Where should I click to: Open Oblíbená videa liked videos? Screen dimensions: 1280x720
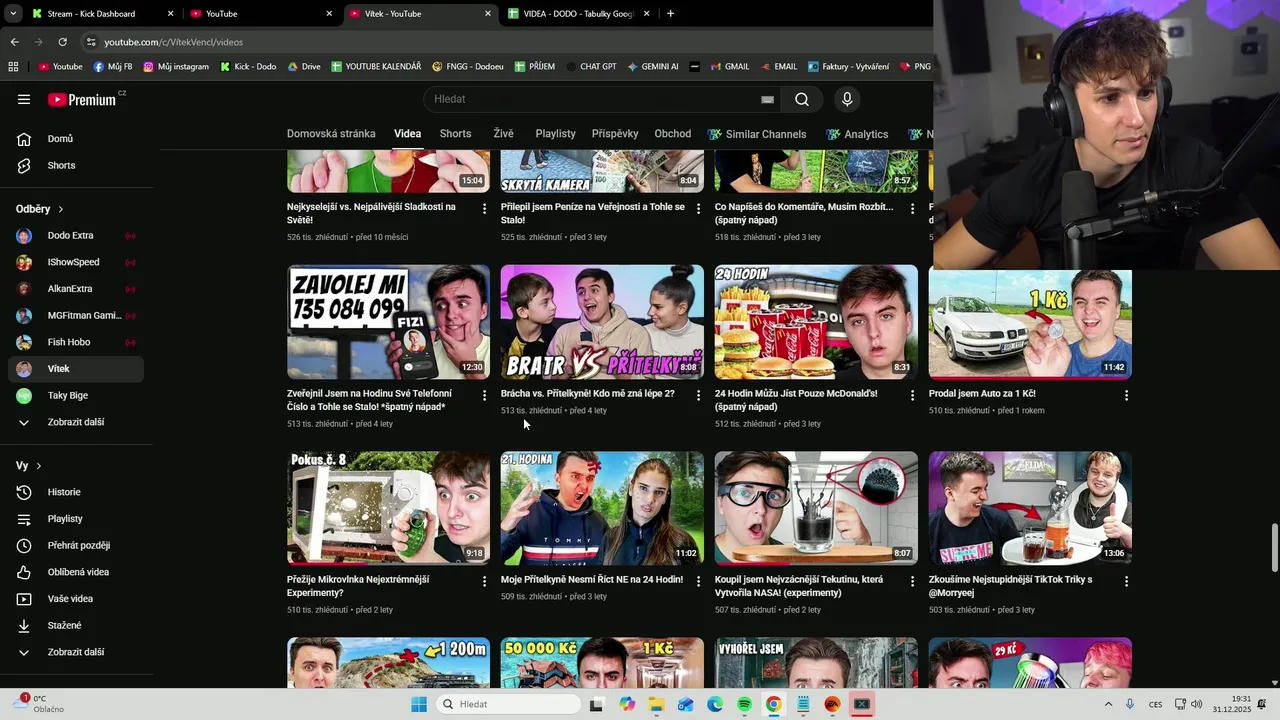76,572
